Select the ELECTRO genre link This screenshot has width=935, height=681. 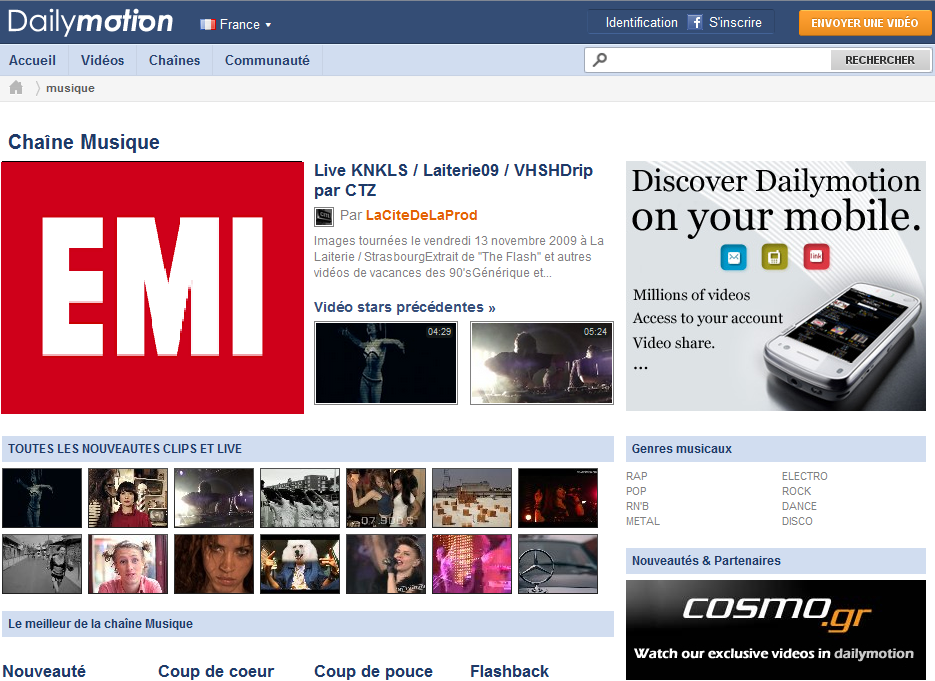805,476
